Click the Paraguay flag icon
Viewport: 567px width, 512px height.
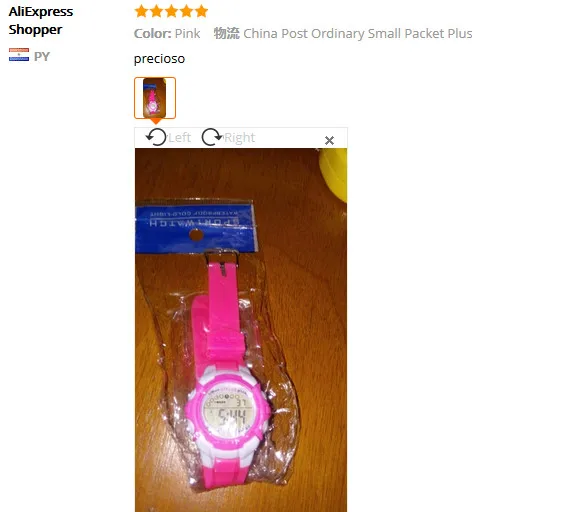19,55
